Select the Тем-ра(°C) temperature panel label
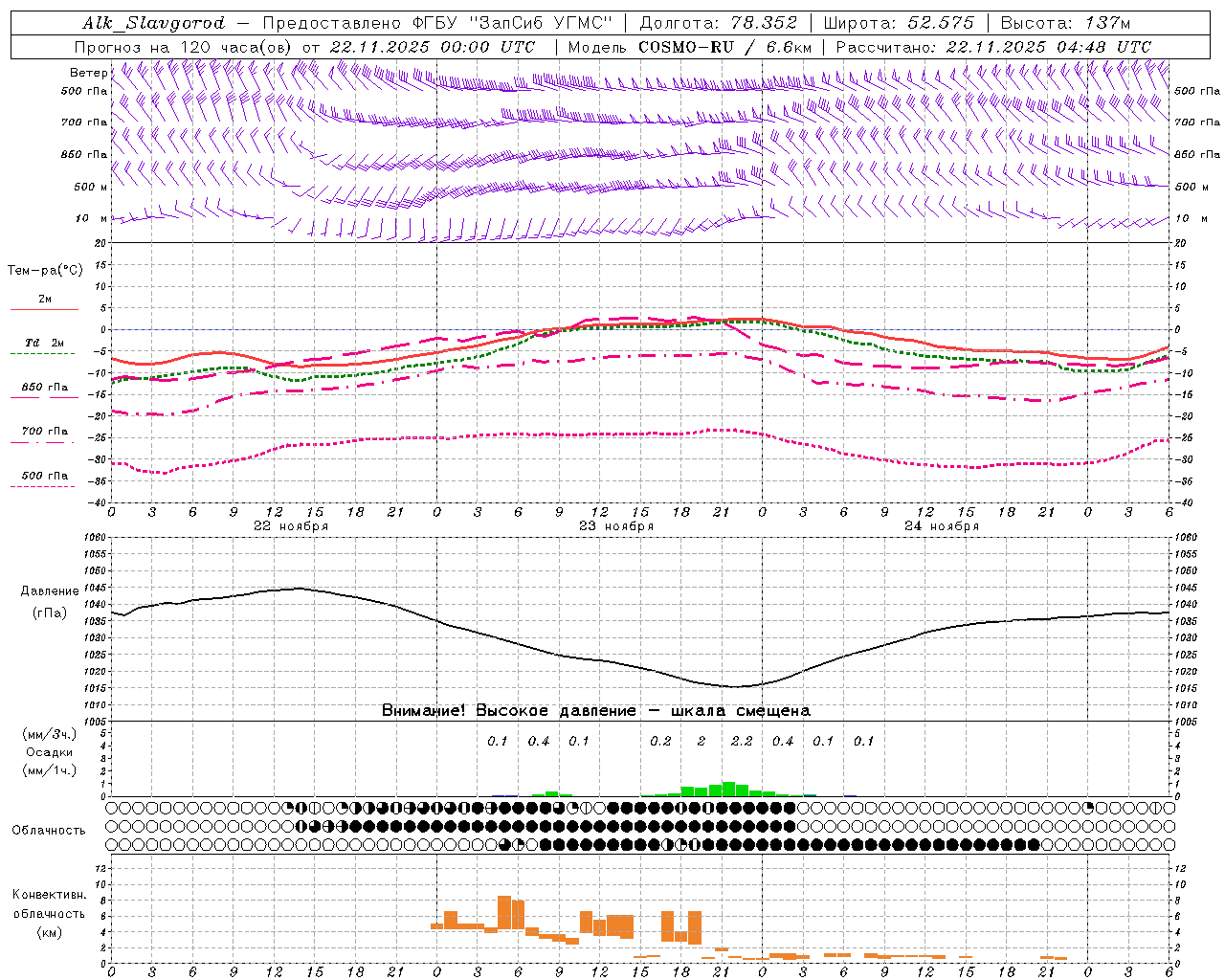Viewport: 1225px width, 980px height. click(x=45, y=271)
